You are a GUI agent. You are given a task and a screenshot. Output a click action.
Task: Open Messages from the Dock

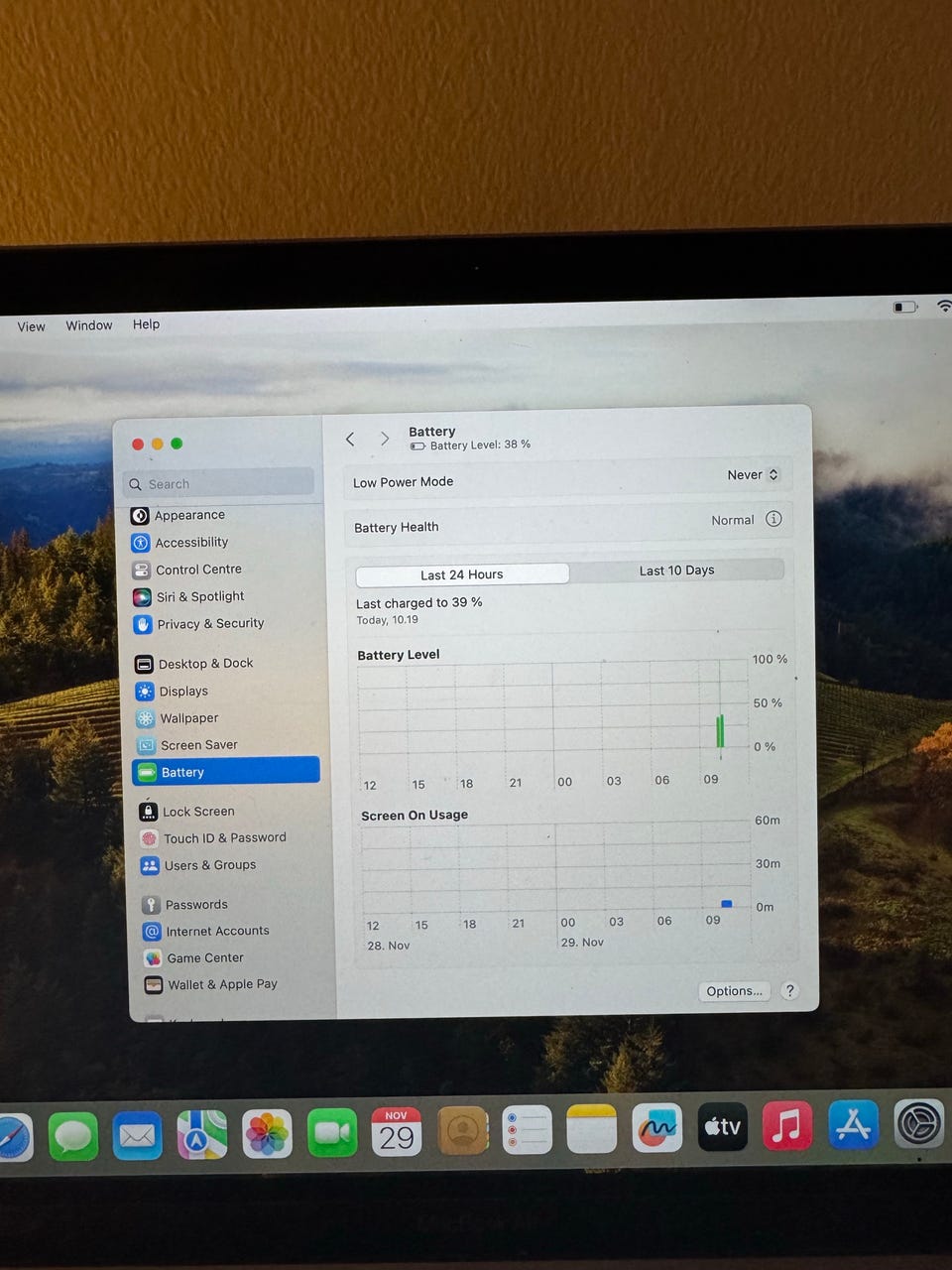point(72,1135)
